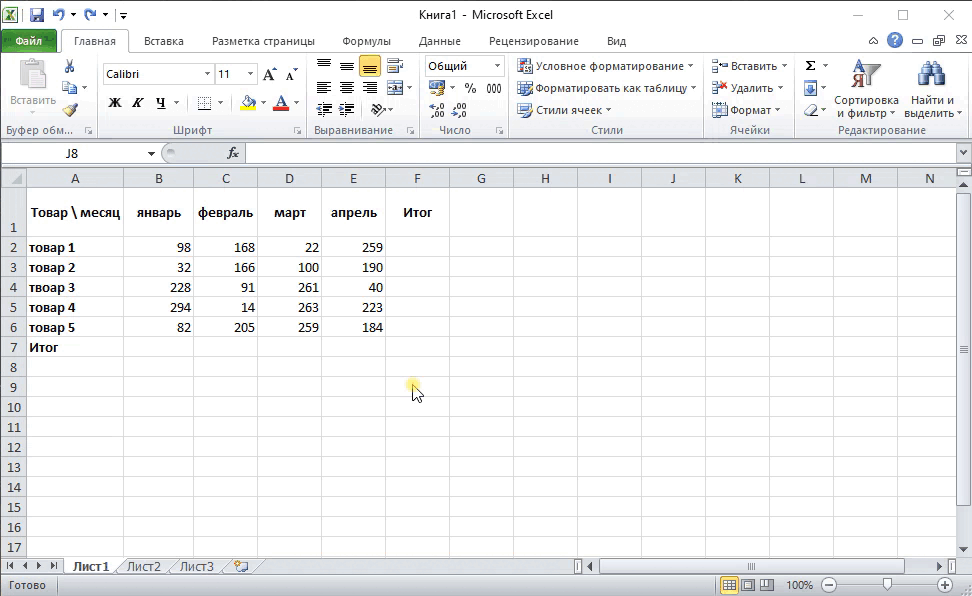Click the Удалить cells button

(748, 88)
